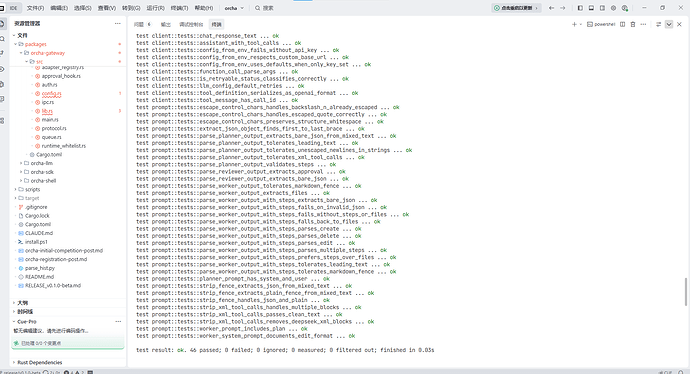Click the terminal vertical scrollbar thumb
This screenshot has width=690, height=374.
685,291
